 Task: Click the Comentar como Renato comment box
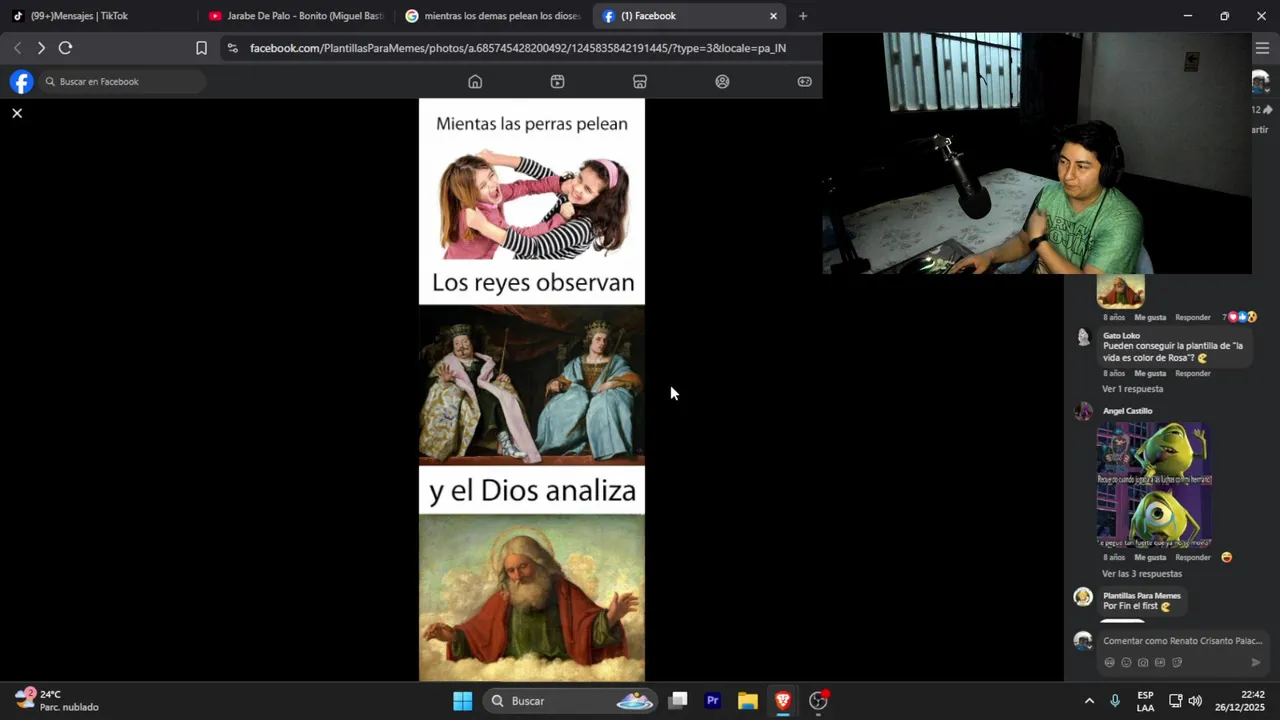(1182, 641)
